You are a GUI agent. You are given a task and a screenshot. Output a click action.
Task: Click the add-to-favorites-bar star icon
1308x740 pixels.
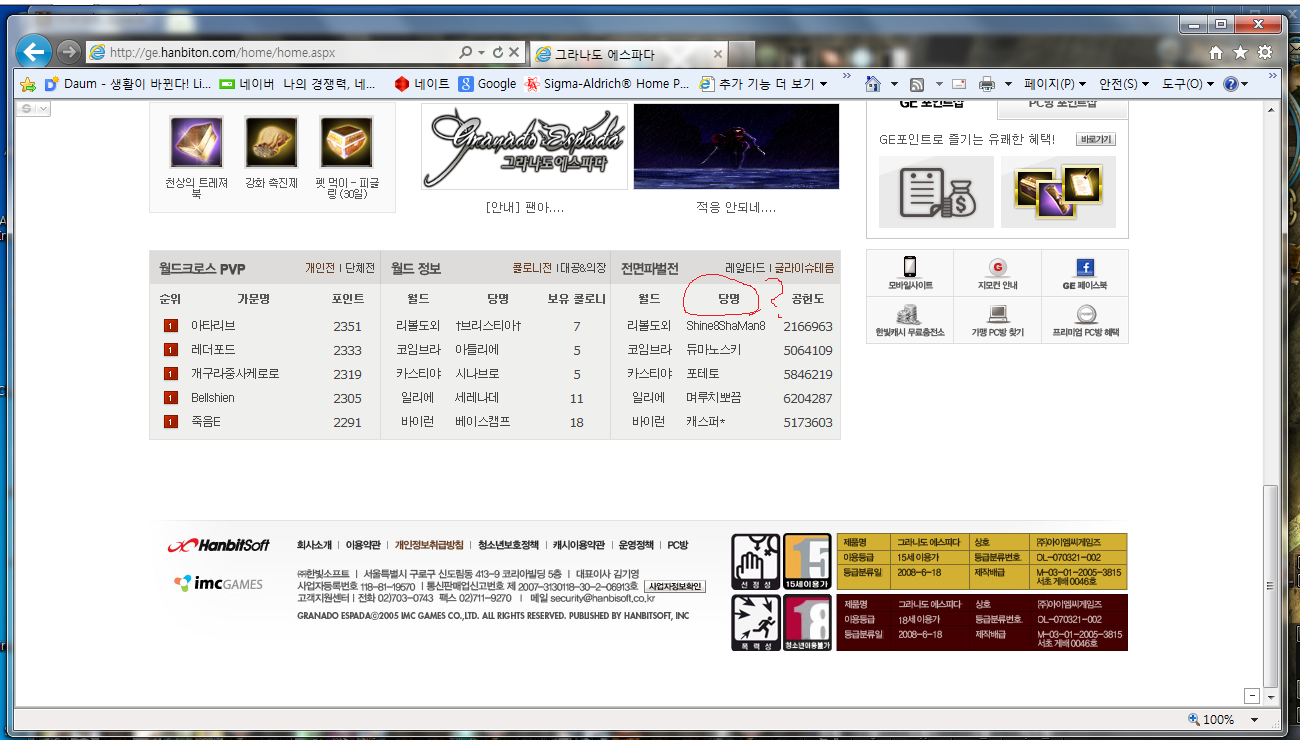click(28, 84)
